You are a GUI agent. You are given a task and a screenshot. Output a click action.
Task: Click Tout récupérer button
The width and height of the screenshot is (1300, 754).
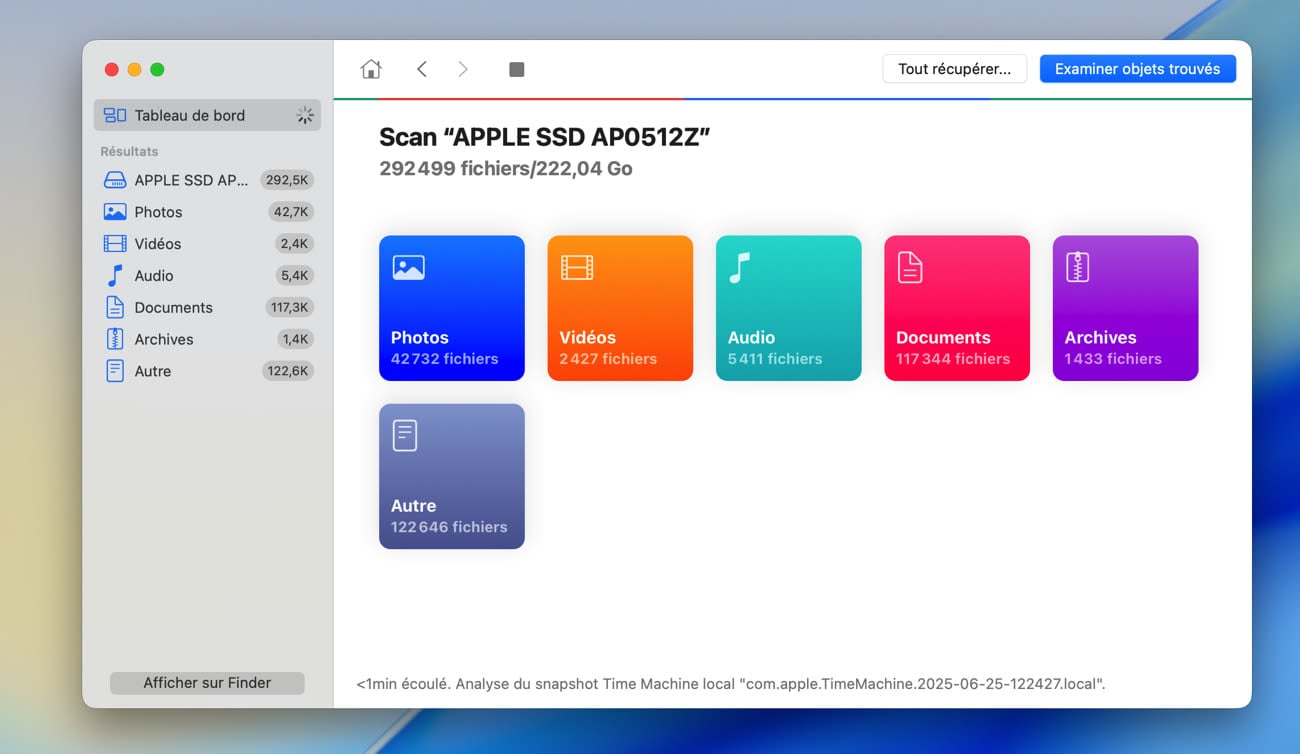pos(954,69)
